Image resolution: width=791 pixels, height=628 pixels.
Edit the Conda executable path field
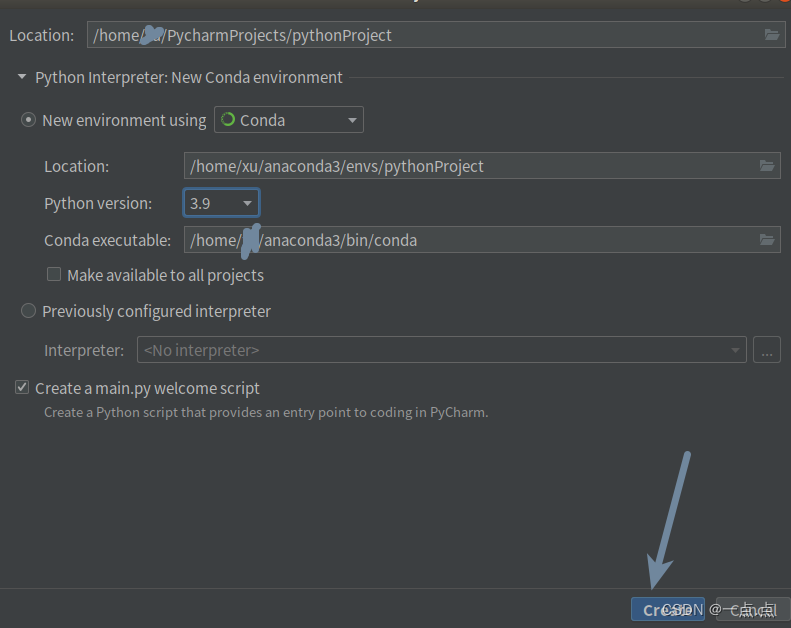pos(482,240)
